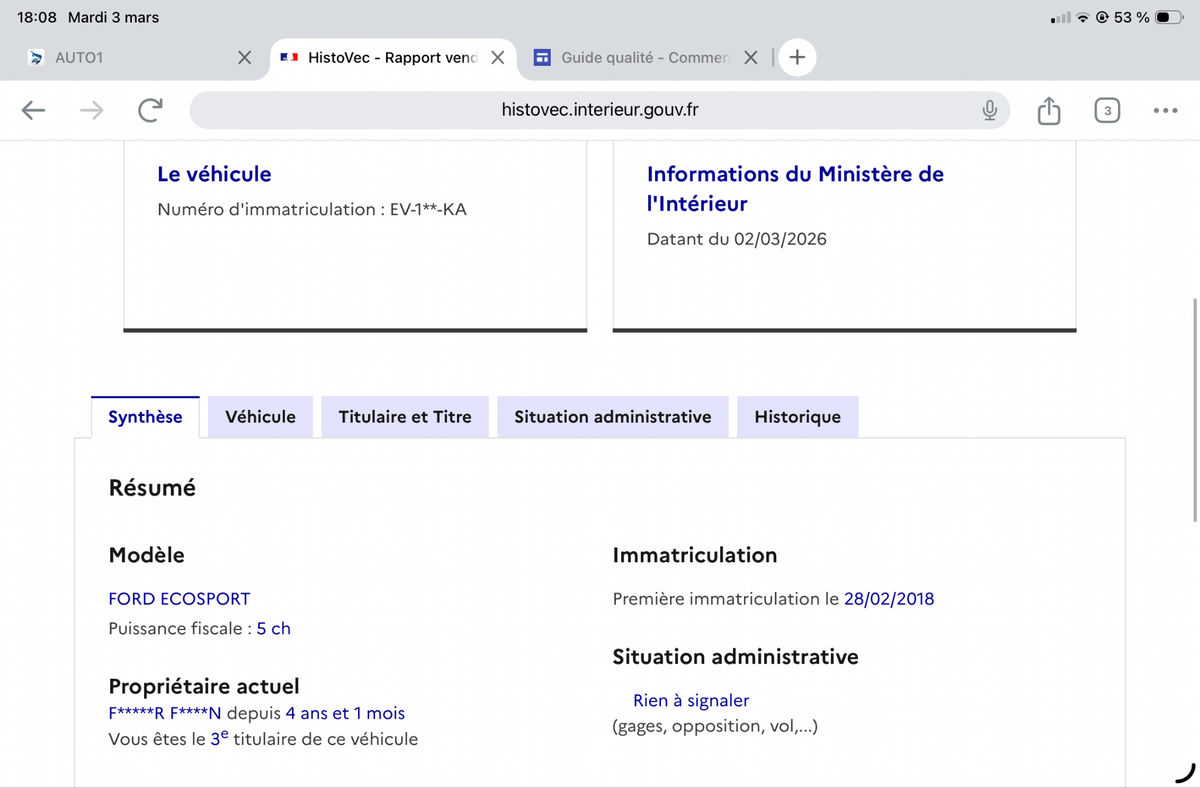Tap the browser forward arrow

(x=91, y=111)
